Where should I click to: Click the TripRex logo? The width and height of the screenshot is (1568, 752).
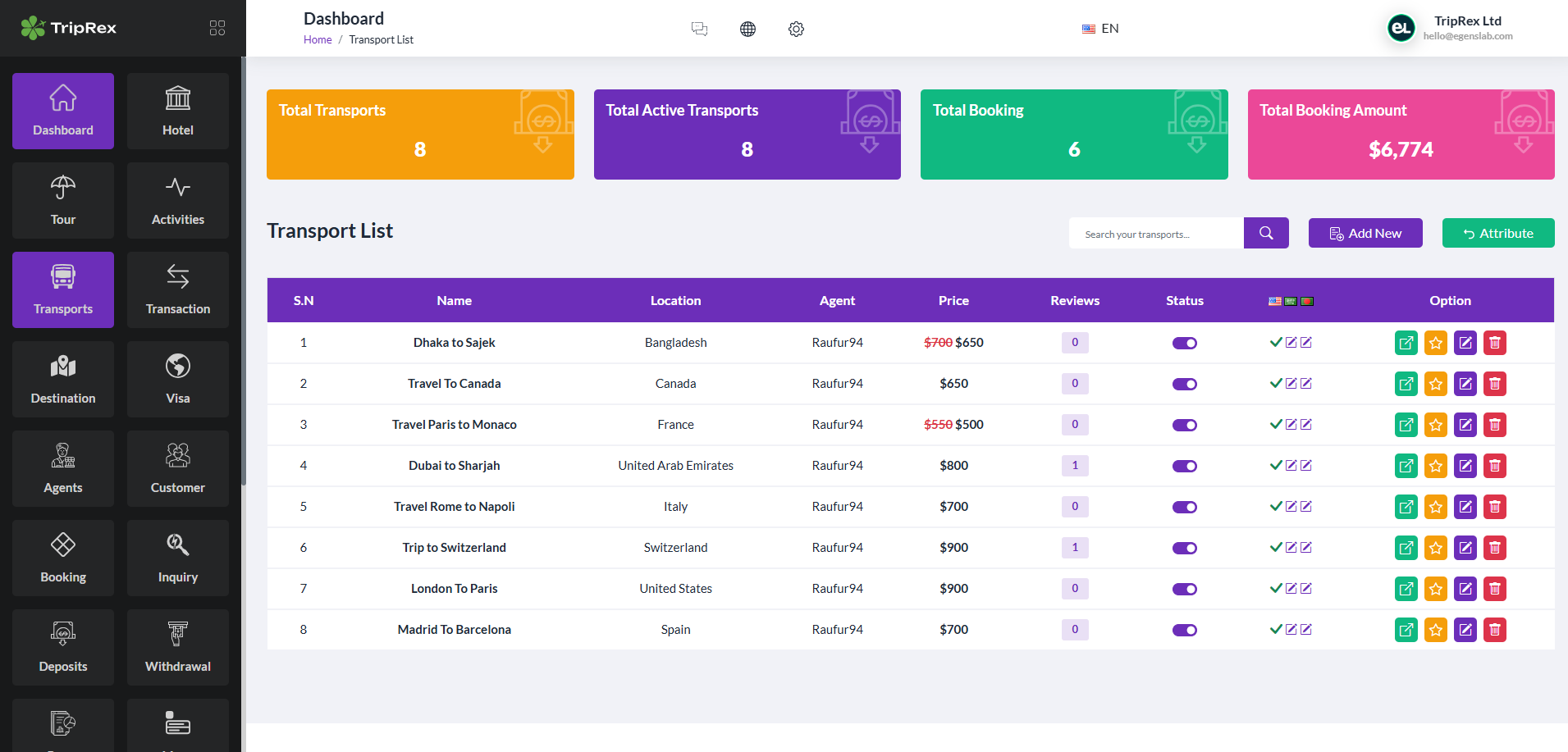[68, 28]
